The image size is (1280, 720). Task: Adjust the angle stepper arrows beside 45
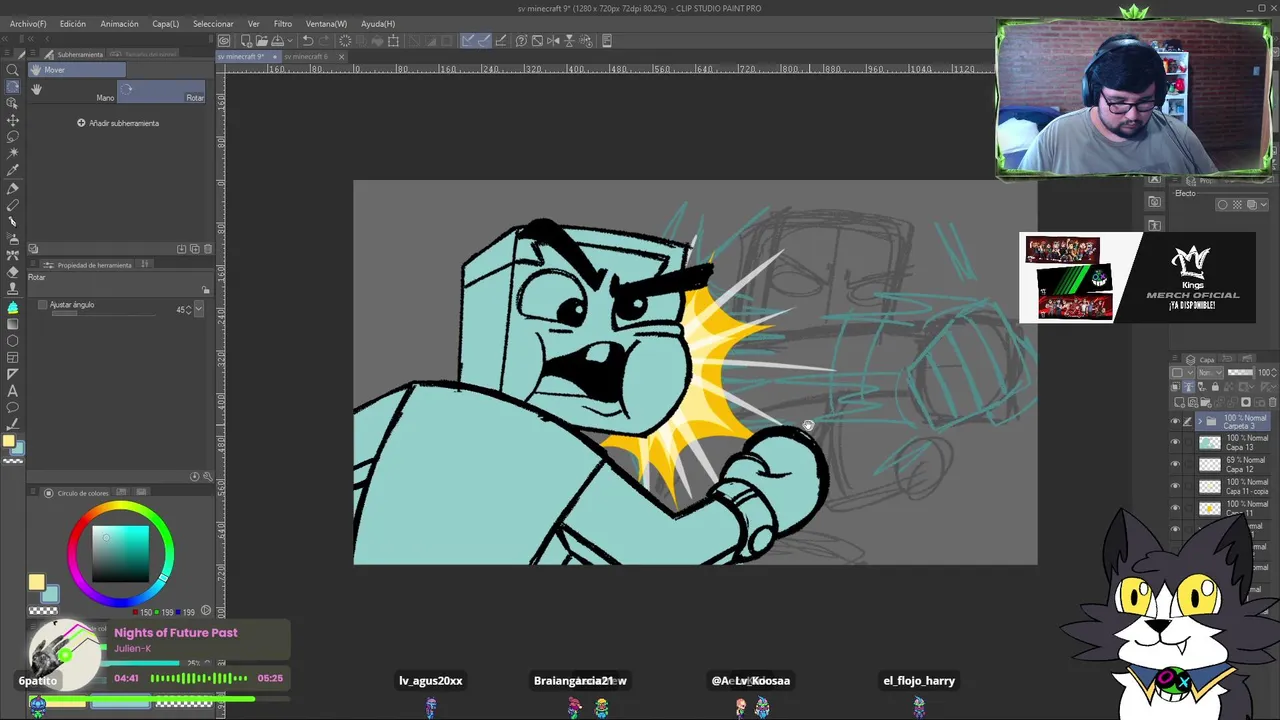(190, 310)
